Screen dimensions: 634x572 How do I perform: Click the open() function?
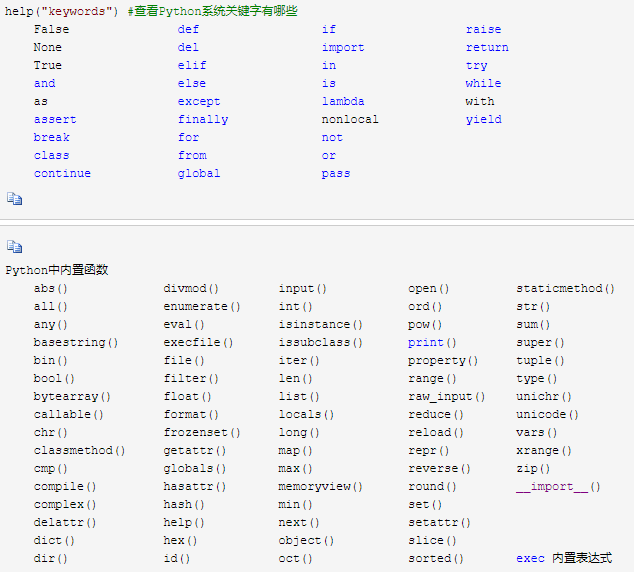(429, 288)
